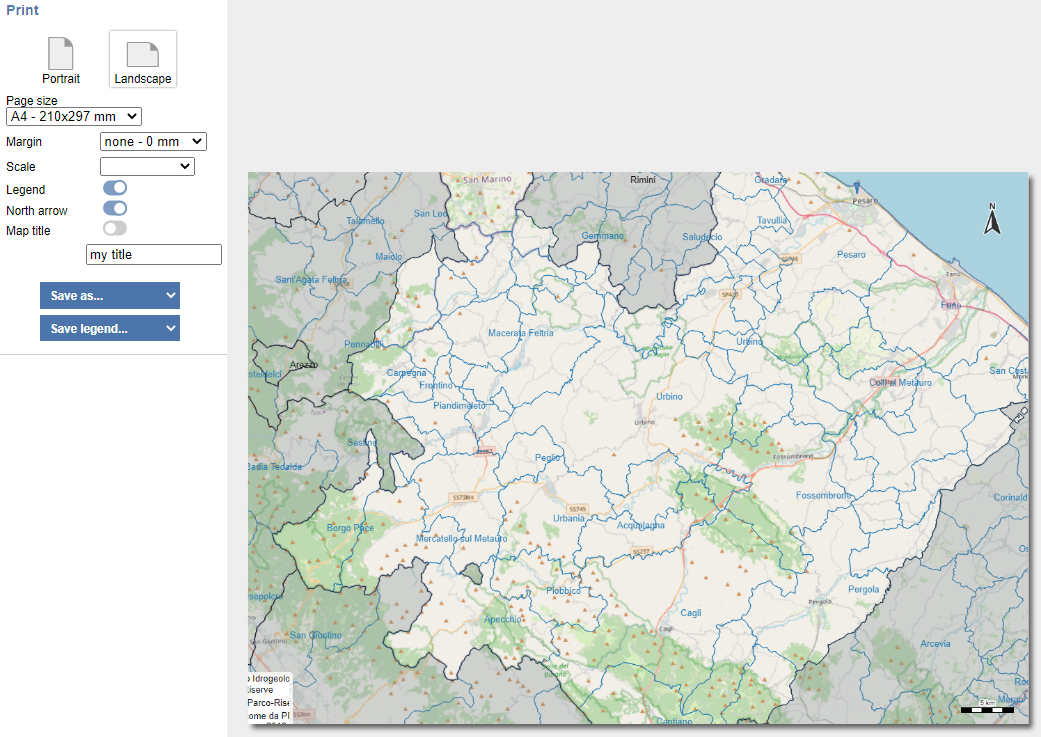
Task: Disable the Legend toggle
Action: pos(114,187)
